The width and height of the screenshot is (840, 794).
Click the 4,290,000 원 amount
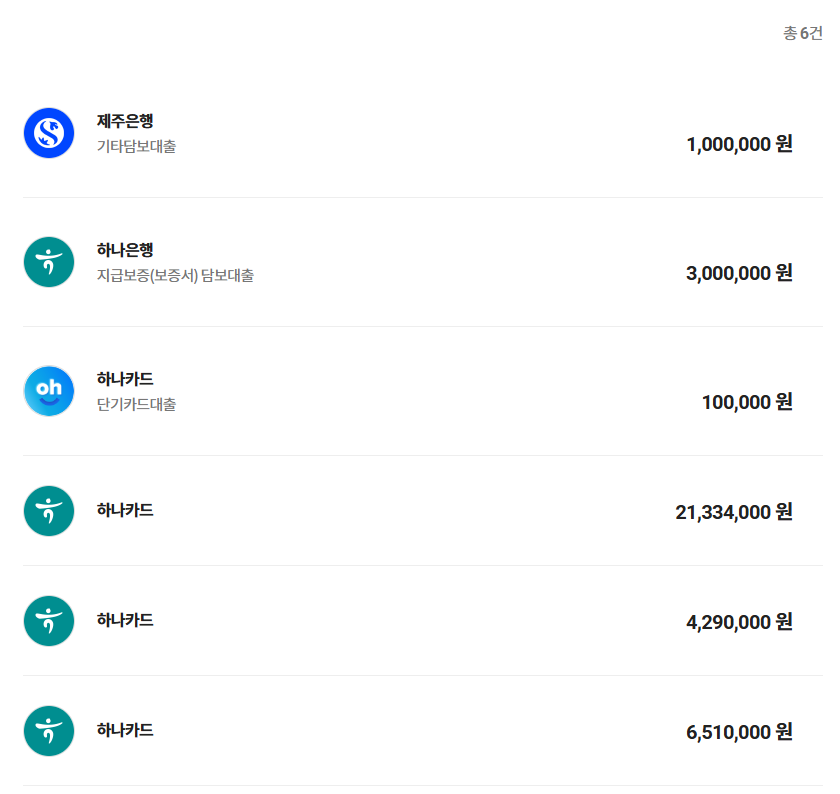[x=739, y=622]
